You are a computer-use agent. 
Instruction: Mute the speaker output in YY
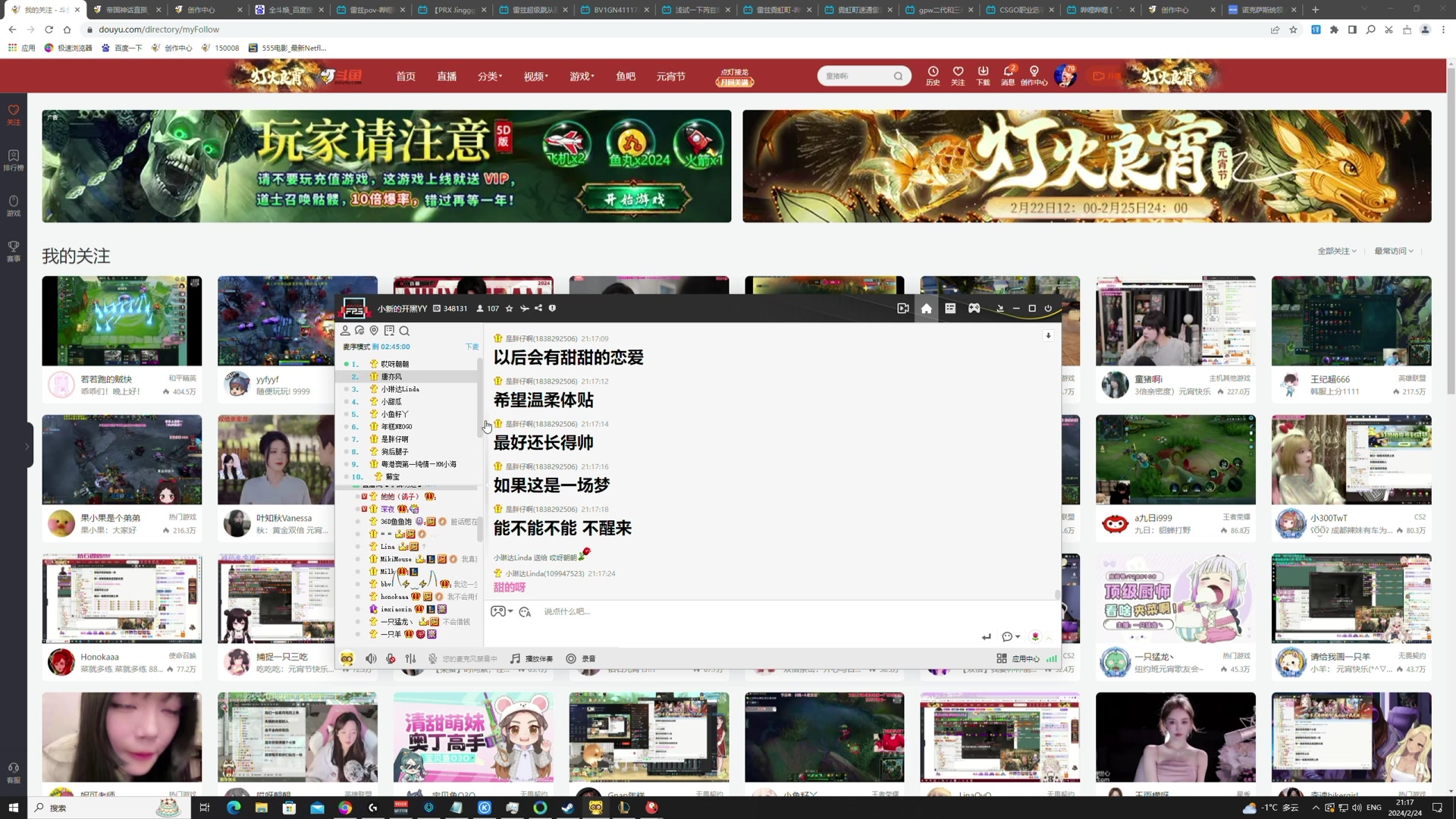coord(371,658)
